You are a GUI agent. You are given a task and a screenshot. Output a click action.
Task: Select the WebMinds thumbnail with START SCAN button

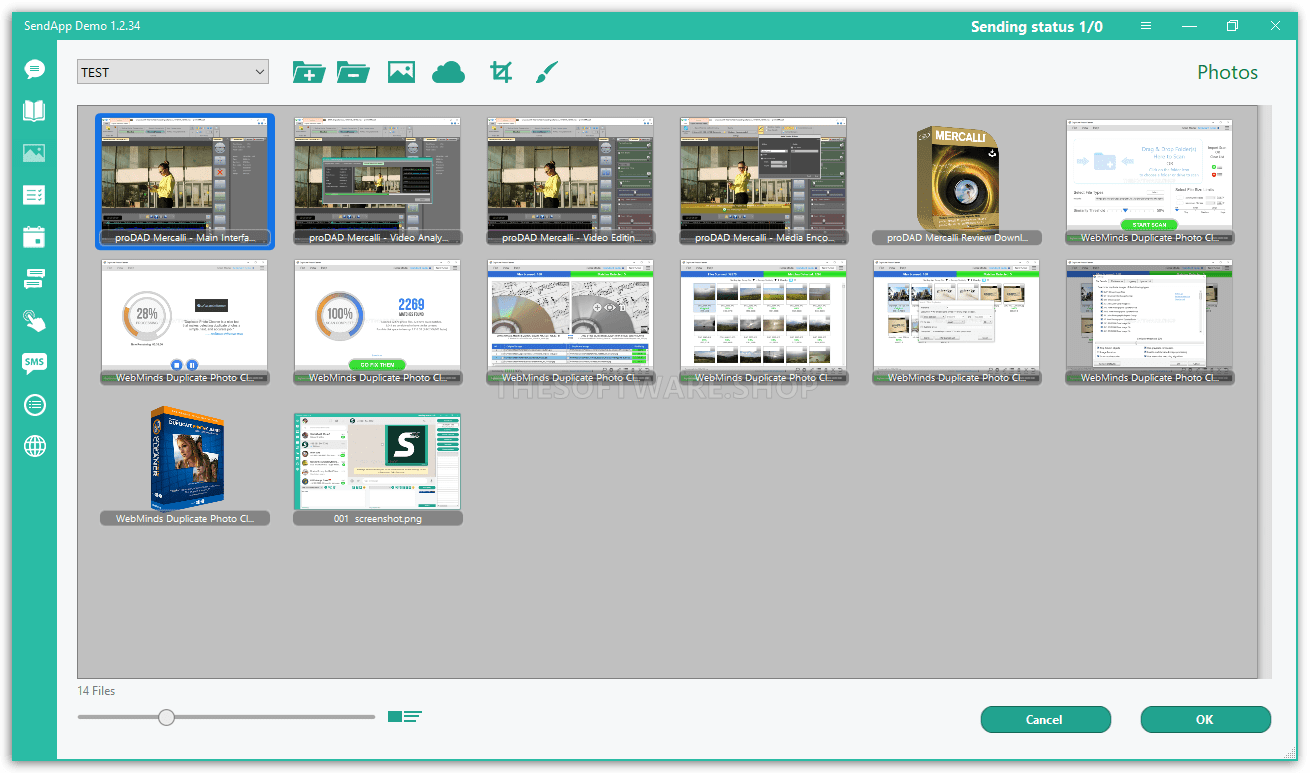1150,182
